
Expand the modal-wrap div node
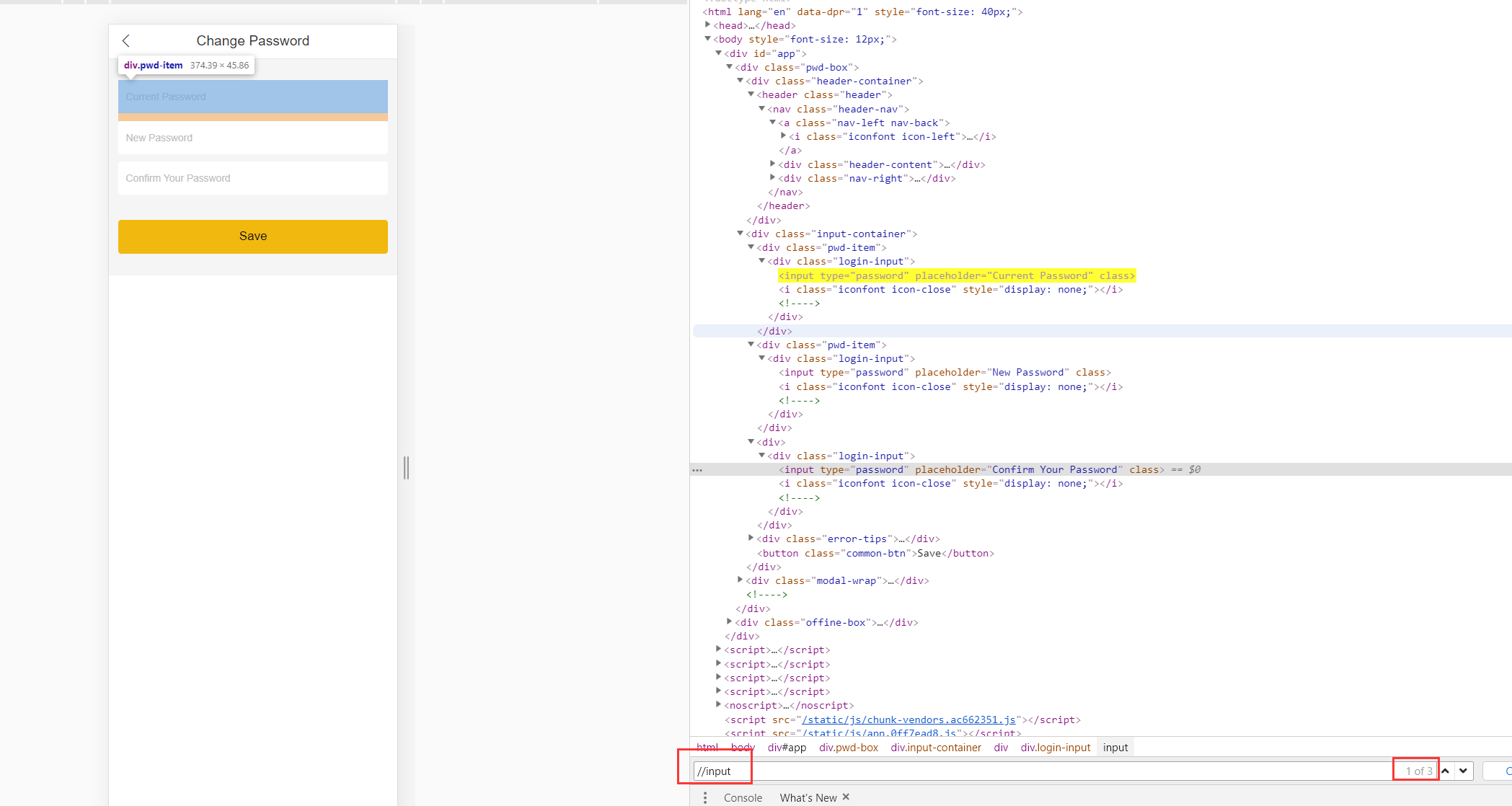pos(740,580)
